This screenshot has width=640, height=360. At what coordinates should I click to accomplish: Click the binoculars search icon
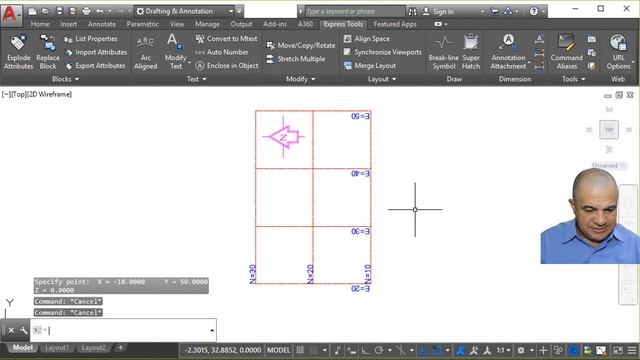[x=413, y=11]
